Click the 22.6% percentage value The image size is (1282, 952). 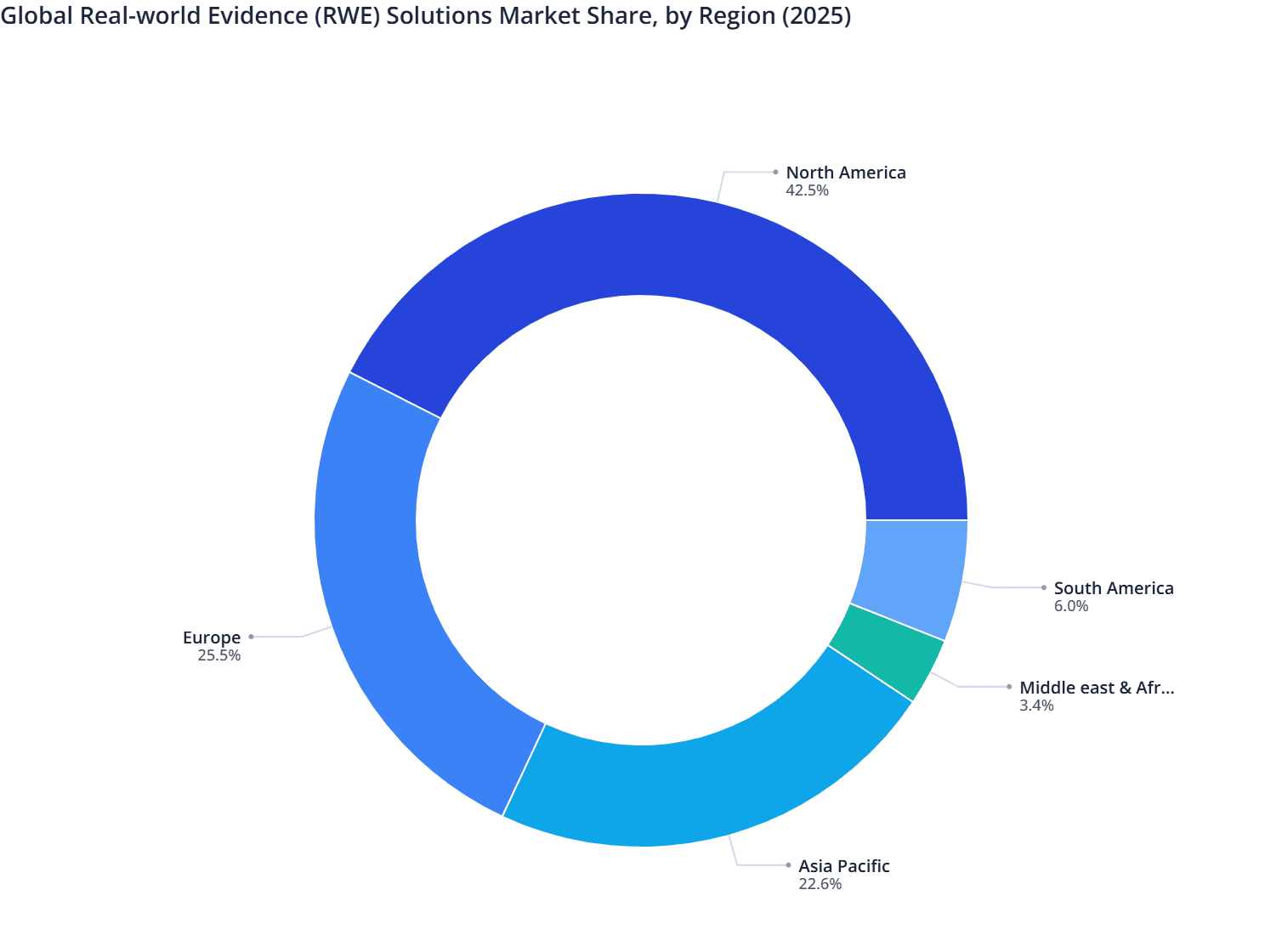(820, 884)
